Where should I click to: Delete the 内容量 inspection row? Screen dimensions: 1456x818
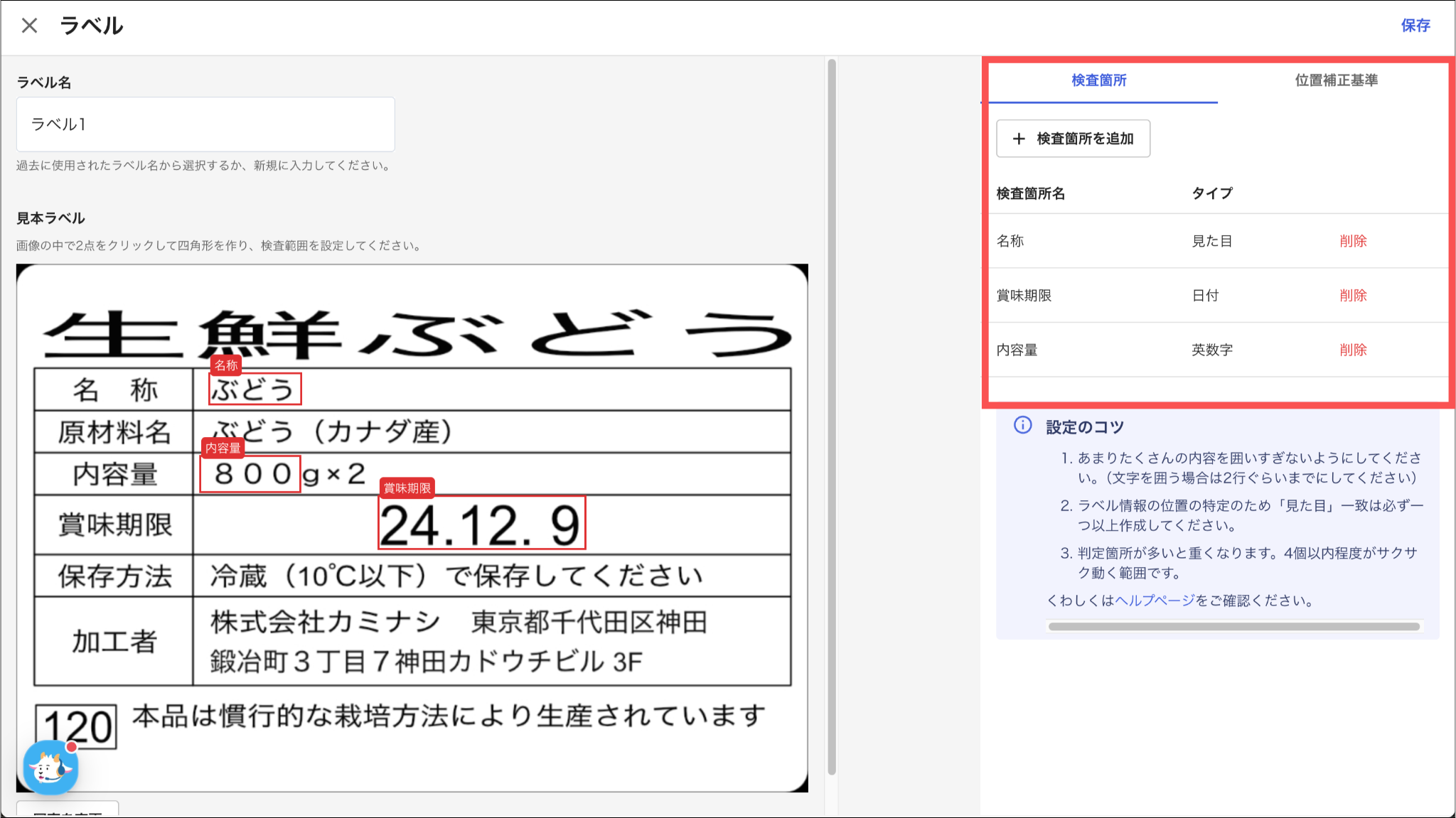pyautogui.click(x=1353, y=350)
